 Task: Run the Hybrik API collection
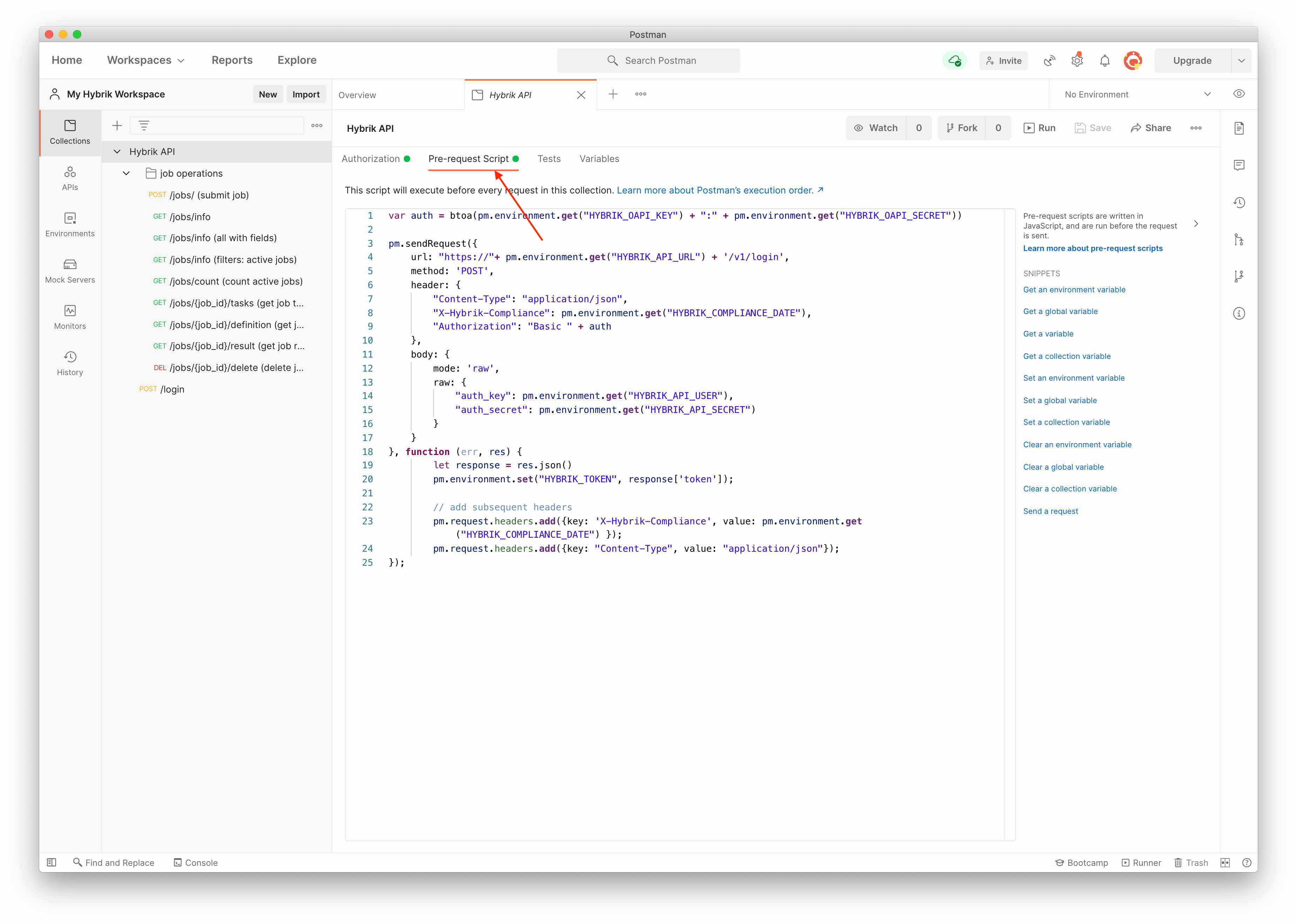(1039, 128)
